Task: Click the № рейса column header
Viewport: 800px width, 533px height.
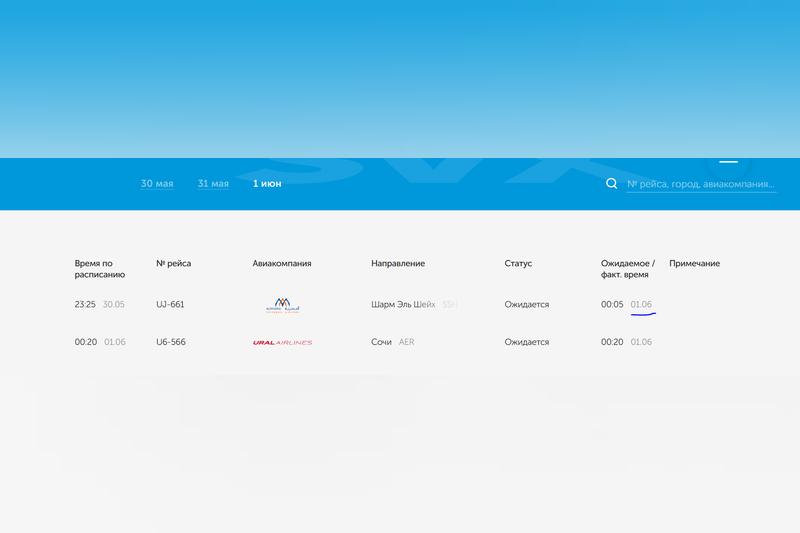Action: 174,263
